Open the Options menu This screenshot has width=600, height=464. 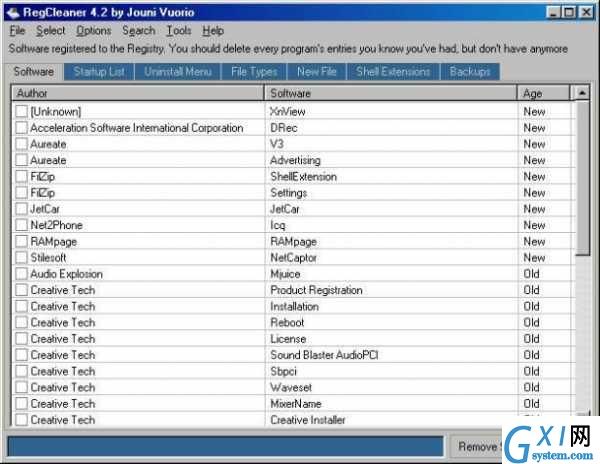point(93,31)
